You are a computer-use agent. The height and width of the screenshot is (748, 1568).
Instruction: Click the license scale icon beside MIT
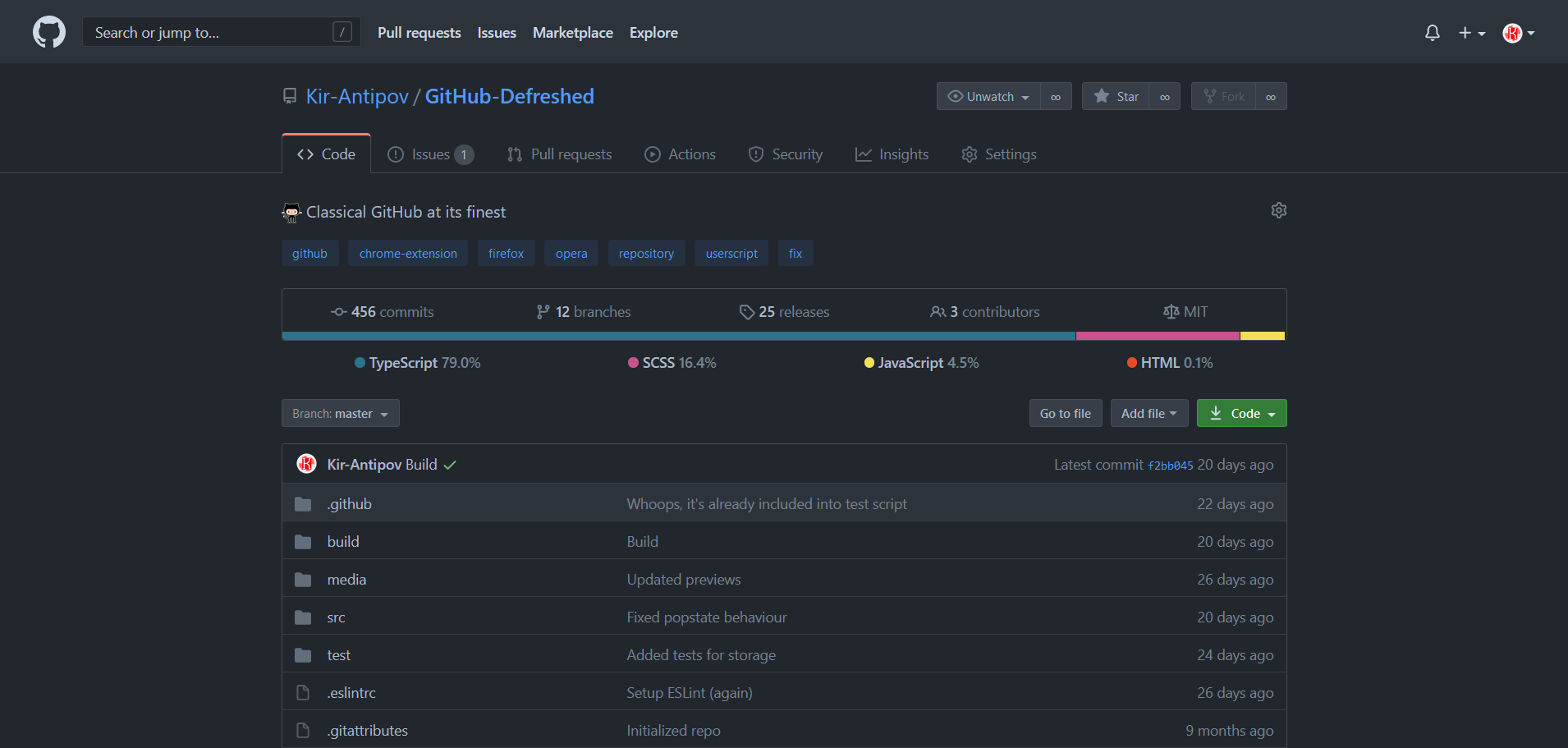point(1171,312)
